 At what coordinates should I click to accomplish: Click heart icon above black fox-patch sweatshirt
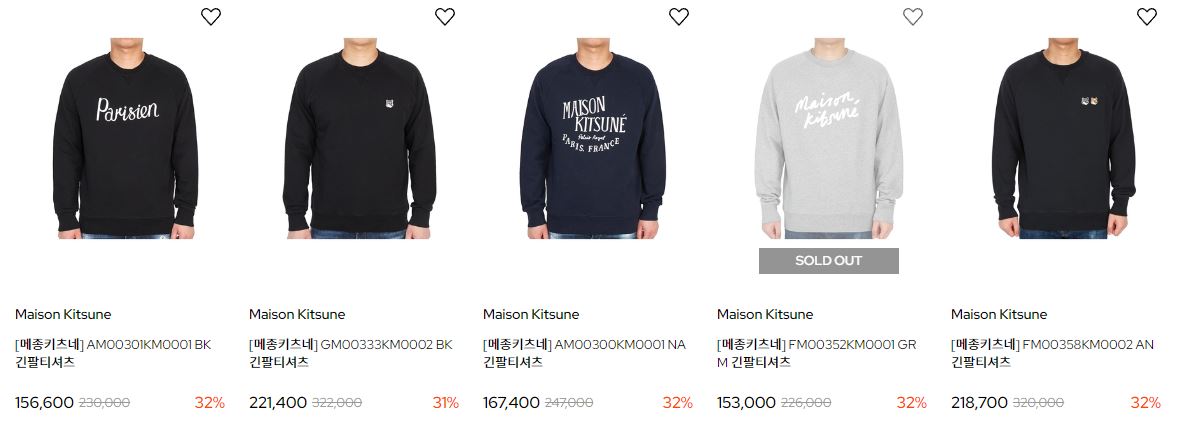(x=445, y=17)
